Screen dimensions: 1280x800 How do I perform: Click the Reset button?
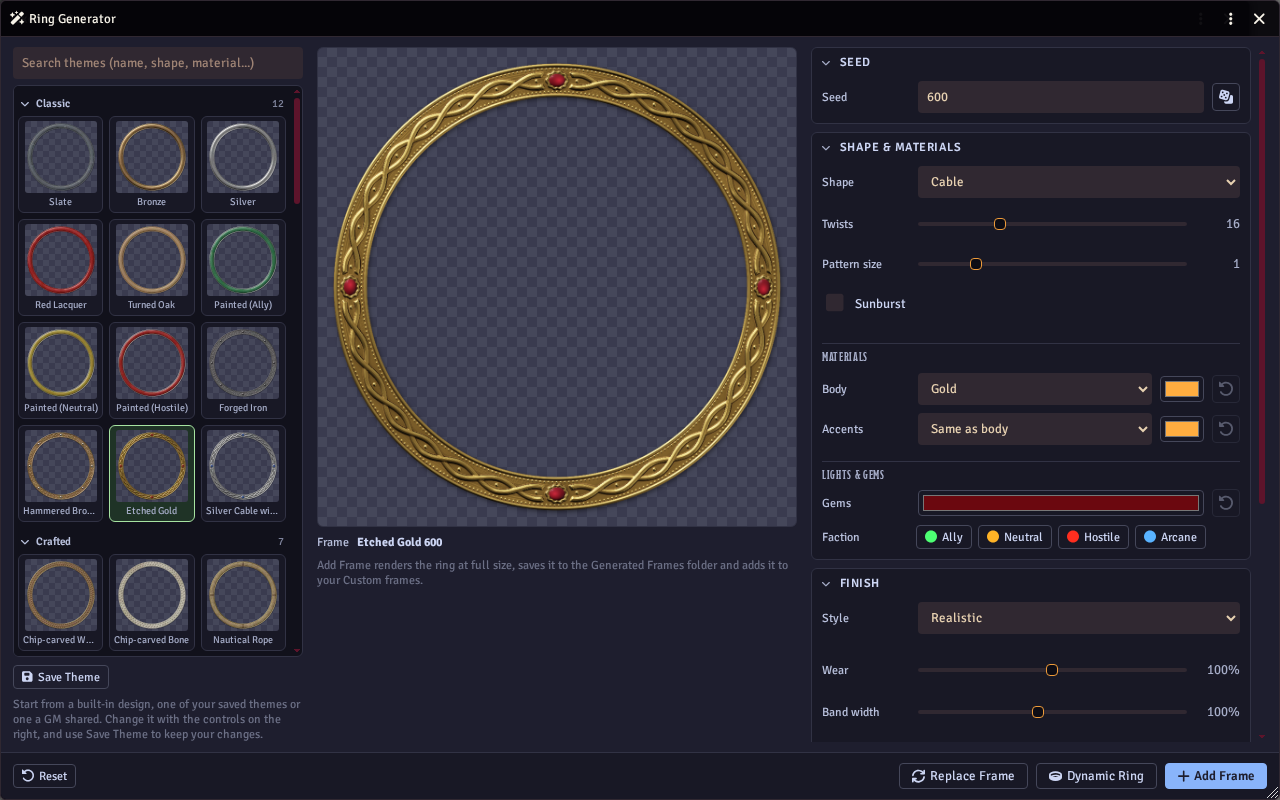pos(45,776)
